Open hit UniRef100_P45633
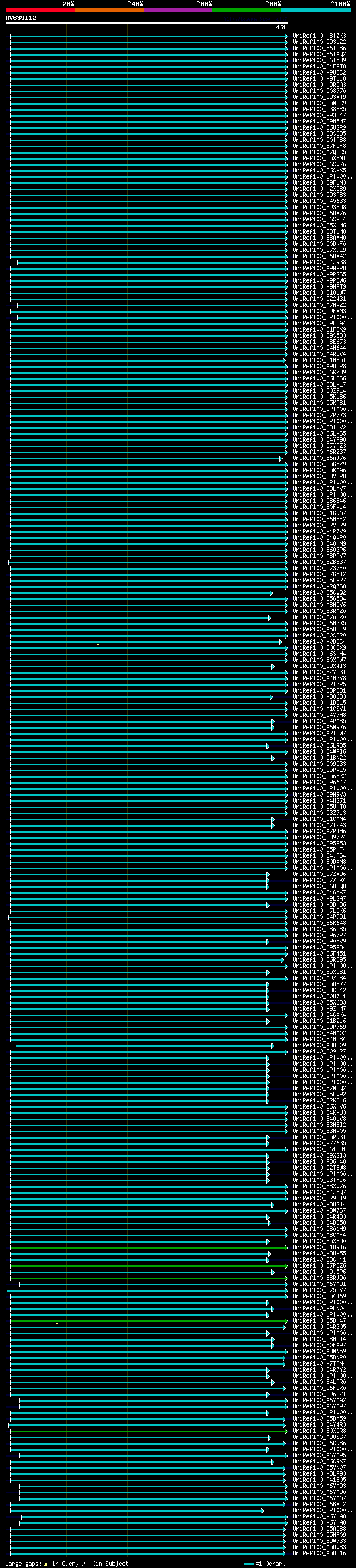Viewport: 356px width, 1568px height. (x=319, y=201)
